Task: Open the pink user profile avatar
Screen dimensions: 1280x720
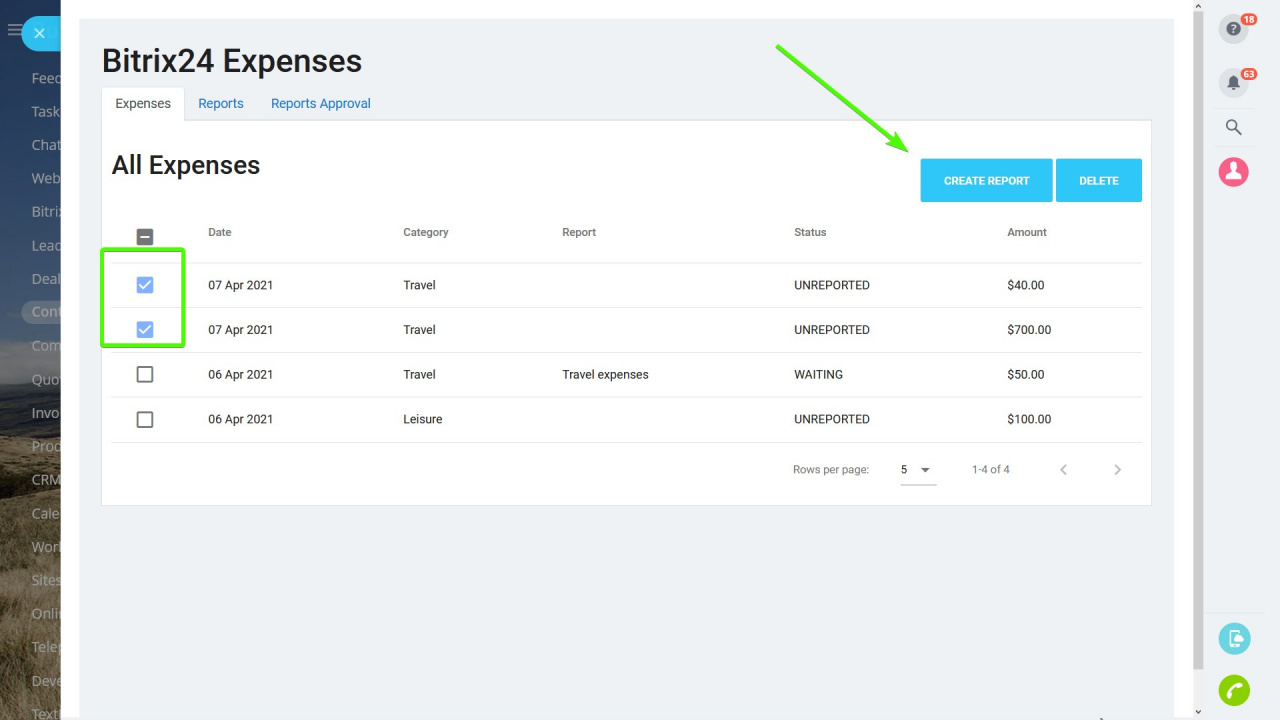Action: coord(1233,172)
